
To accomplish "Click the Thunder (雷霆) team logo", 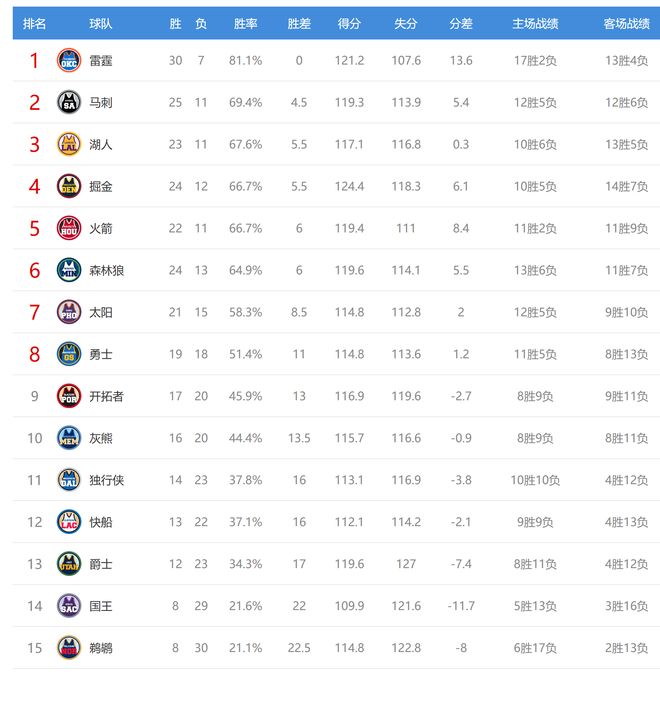I will [x=68, y=60].
